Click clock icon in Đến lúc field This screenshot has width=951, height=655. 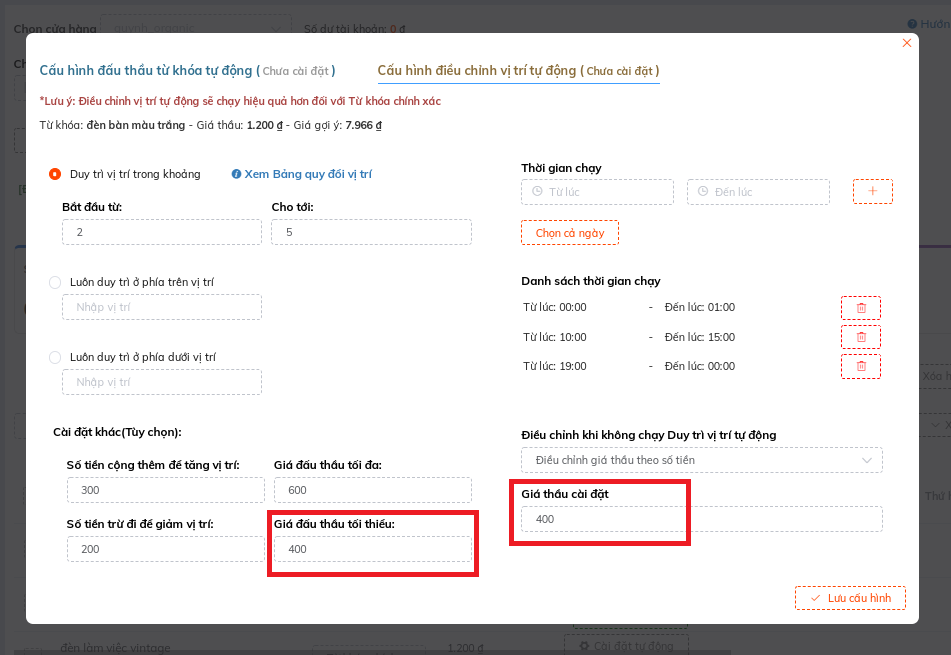point(704,192)
